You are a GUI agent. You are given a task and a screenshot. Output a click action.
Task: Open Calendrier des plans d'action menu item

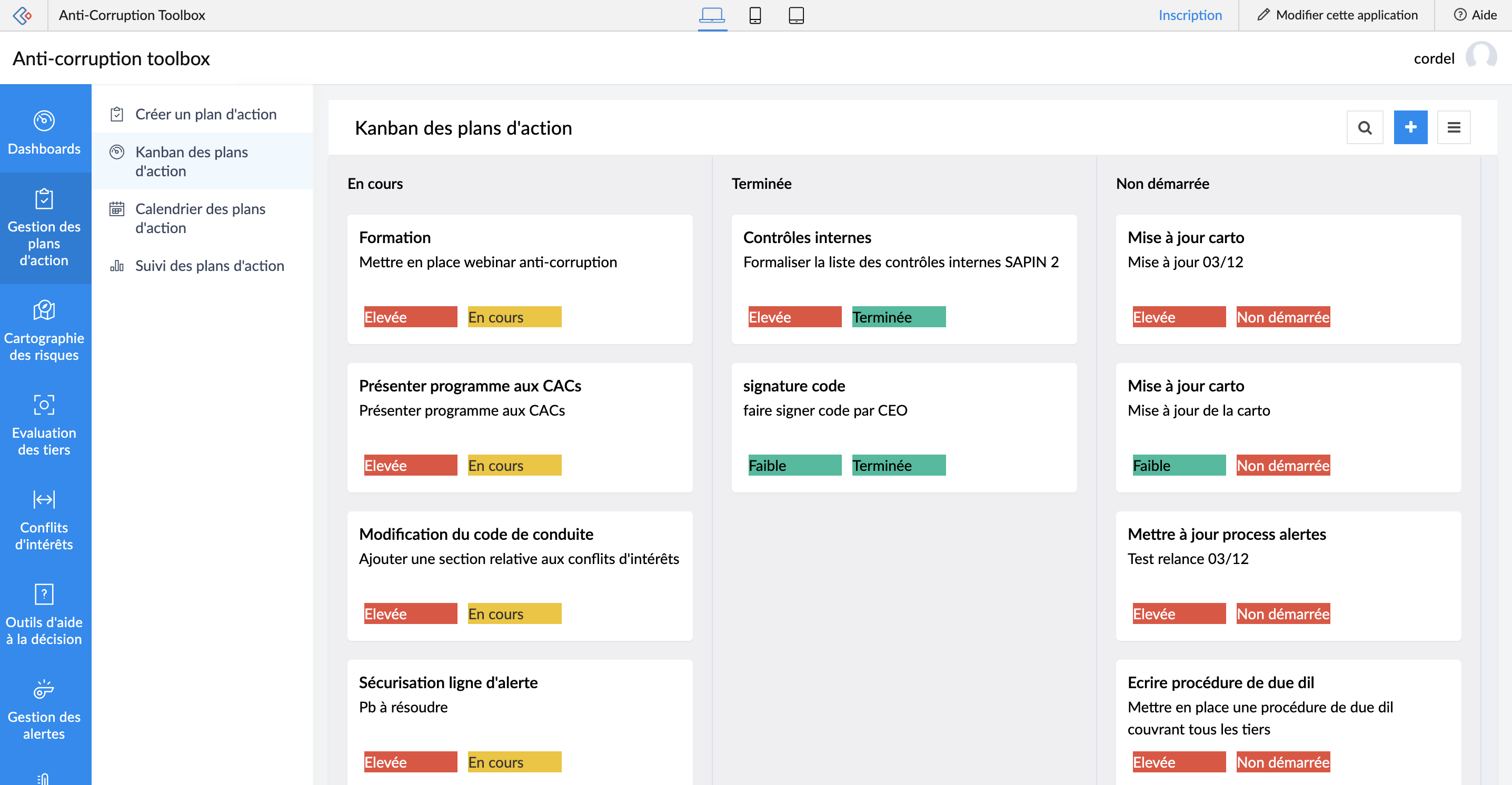point(203,218)
